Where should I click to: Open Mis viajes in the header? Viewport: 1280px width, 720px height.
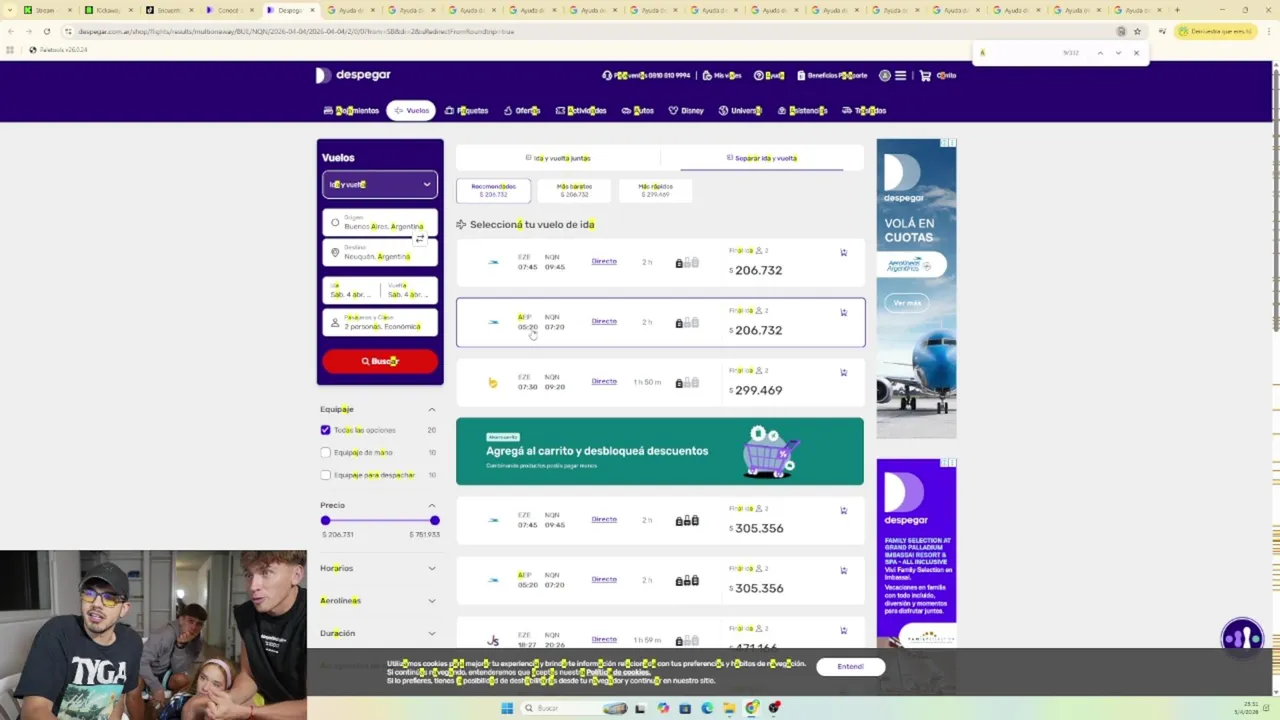tap(721, 75)
